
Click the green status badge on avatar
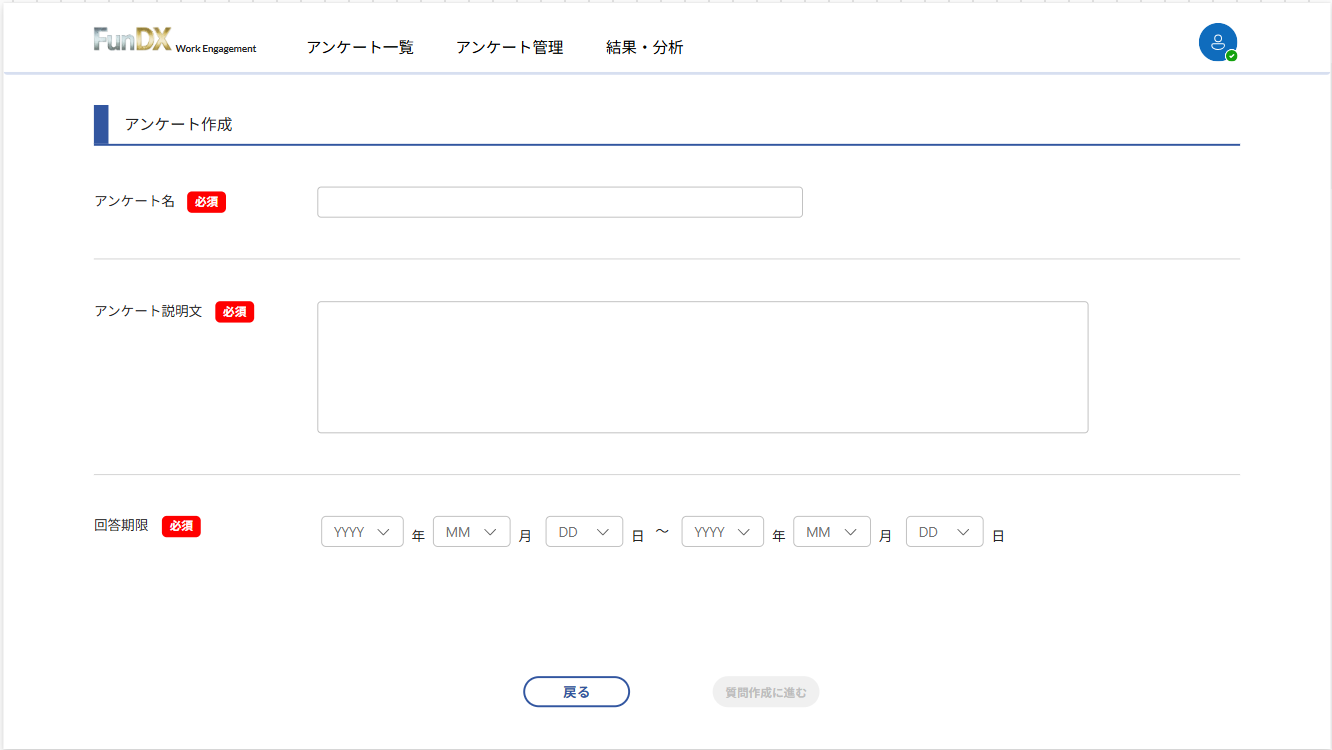coord(1231,56)
